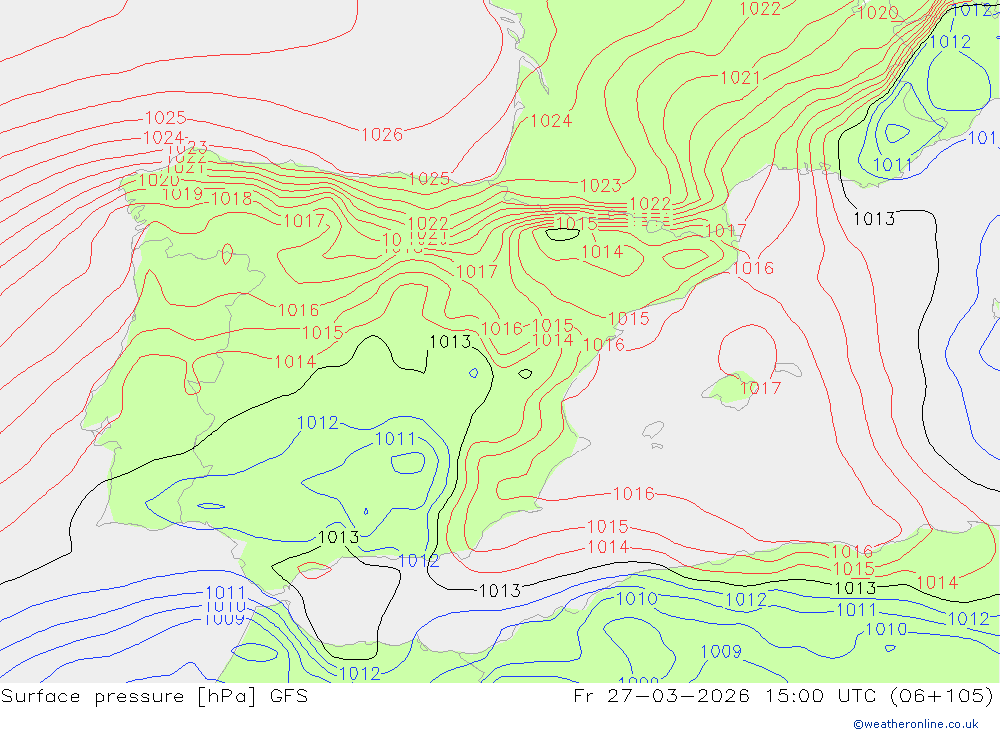Click the 1021 isobar label in southern France
The image size is (1000, 733).
tap(740, 78)
